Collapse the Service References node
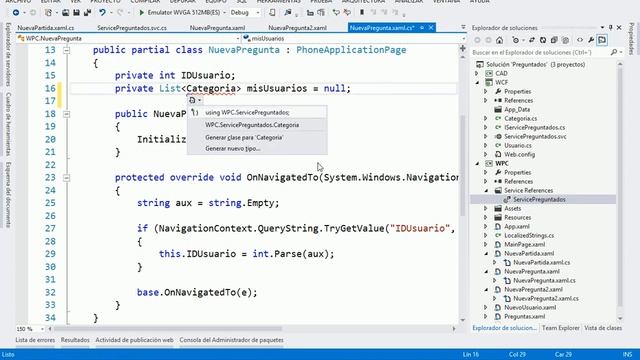640x360 pixels. [x=486, y=191]
